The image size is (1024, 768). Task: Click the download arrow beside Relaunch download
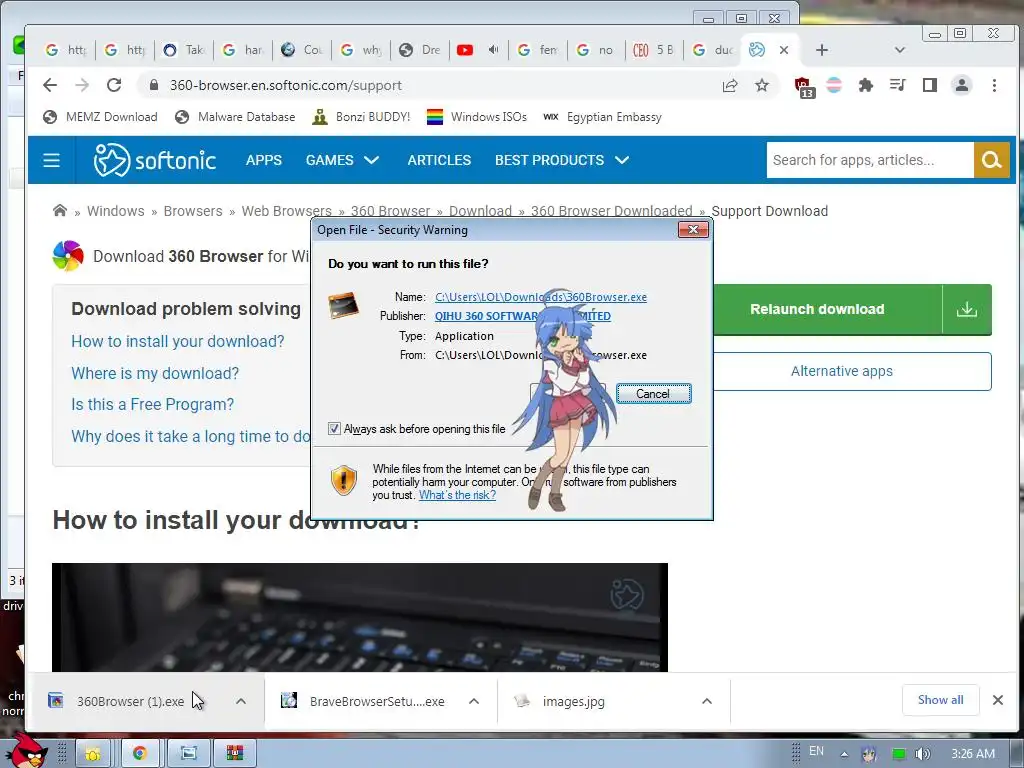point(967,309)
